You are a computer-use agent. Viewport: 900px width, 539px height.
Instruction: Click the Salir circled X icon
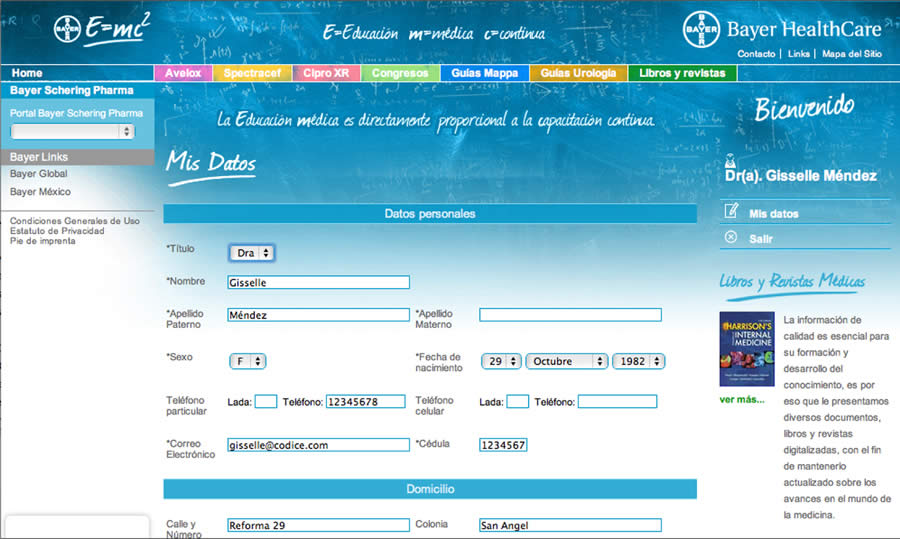pos(731,237)
